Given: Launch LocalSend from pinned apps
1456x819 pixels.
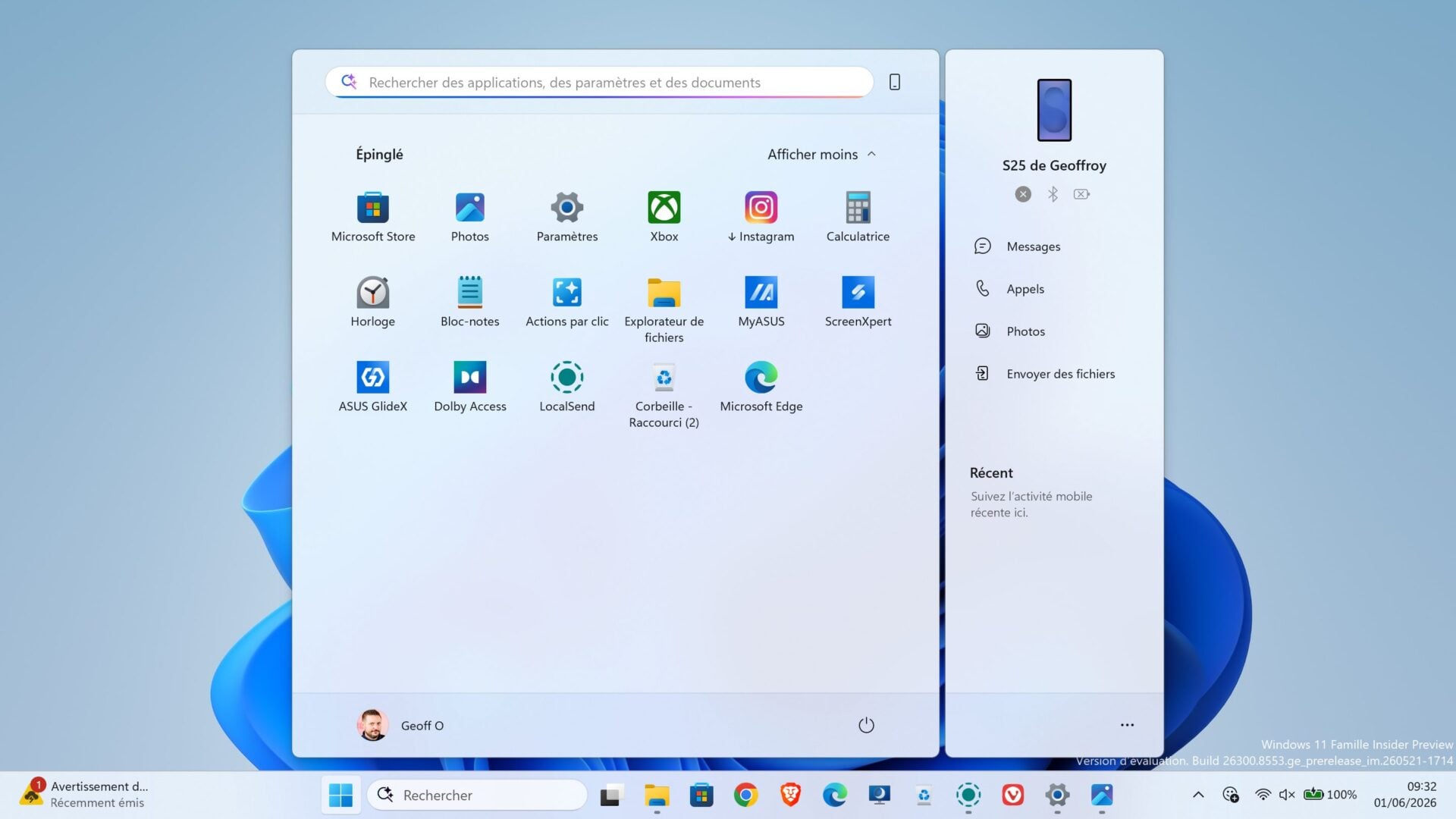Looking at the screenshot, I should [567, 388].
